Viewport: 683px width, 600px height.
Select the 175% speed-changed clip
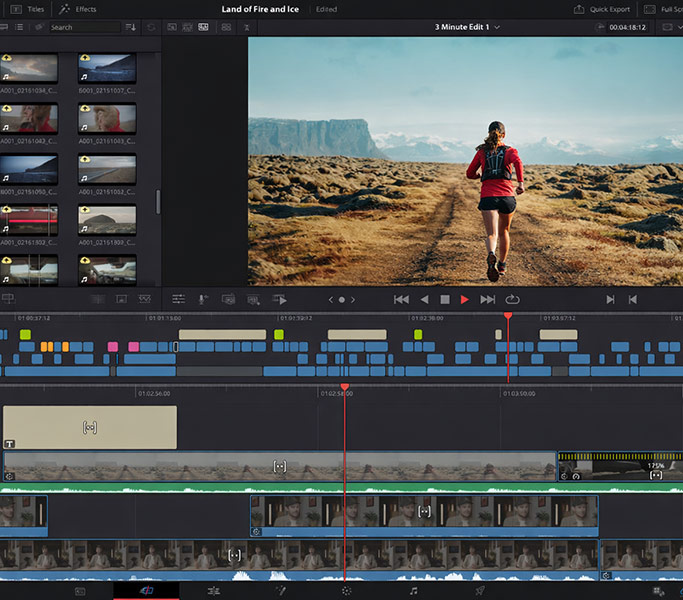tap(620, 466)
